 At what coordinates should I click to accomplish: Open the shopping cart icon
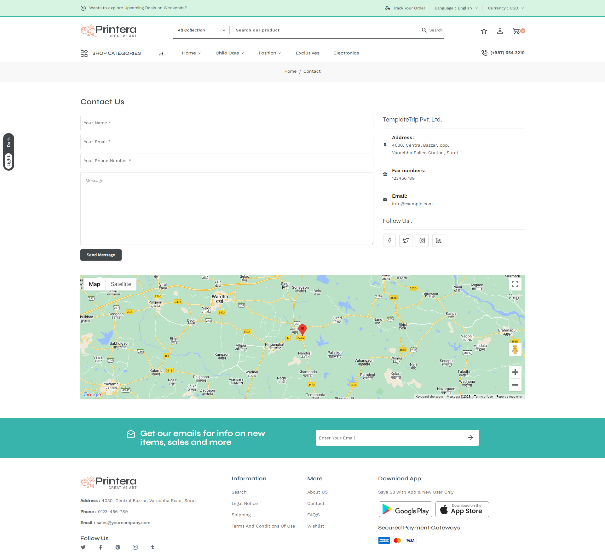point(517,31)
